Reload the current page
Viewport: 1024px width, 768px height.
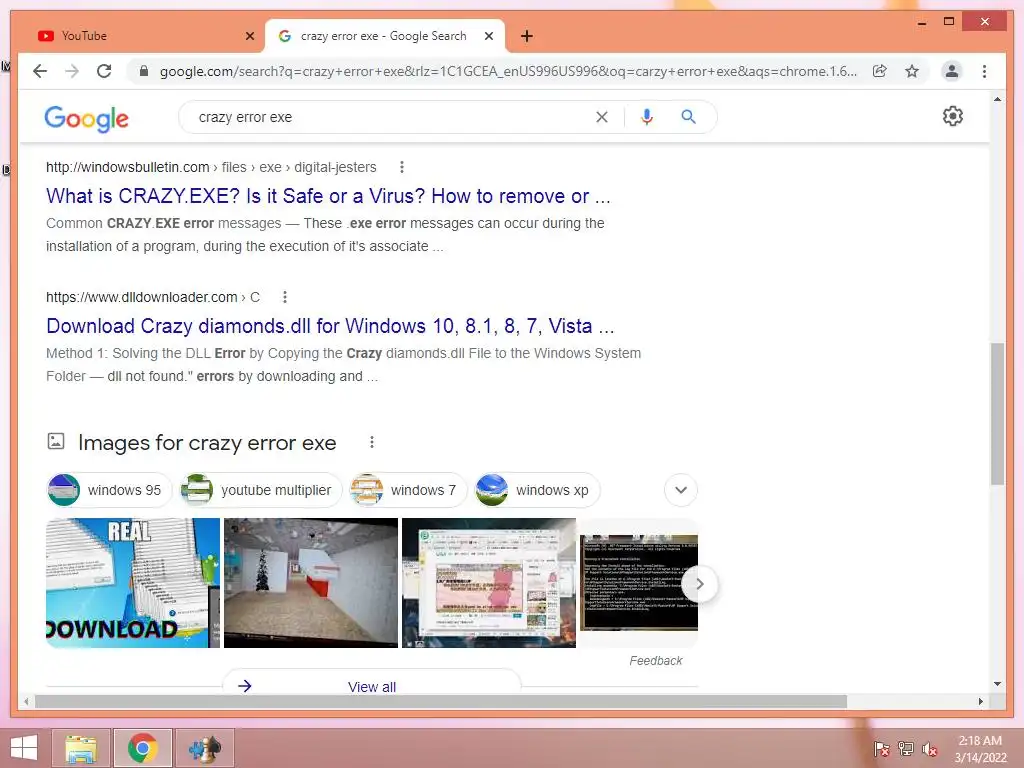point(104,71)
